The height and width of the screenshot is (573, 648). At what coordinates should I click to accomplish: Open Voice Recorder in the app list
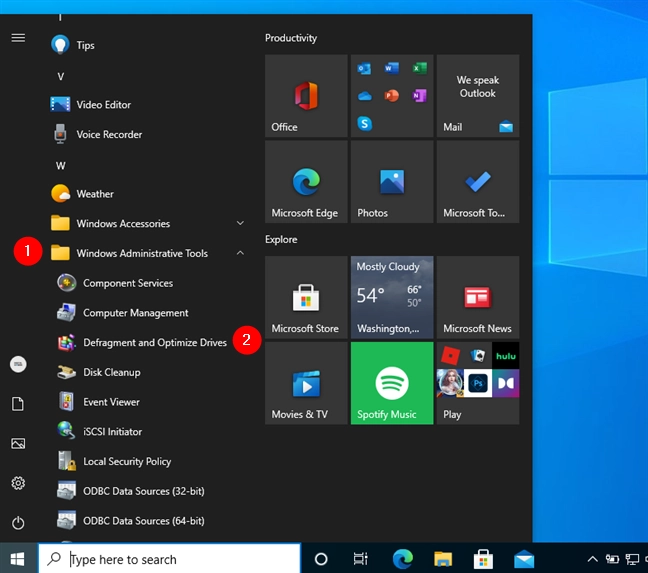(147, 134)
